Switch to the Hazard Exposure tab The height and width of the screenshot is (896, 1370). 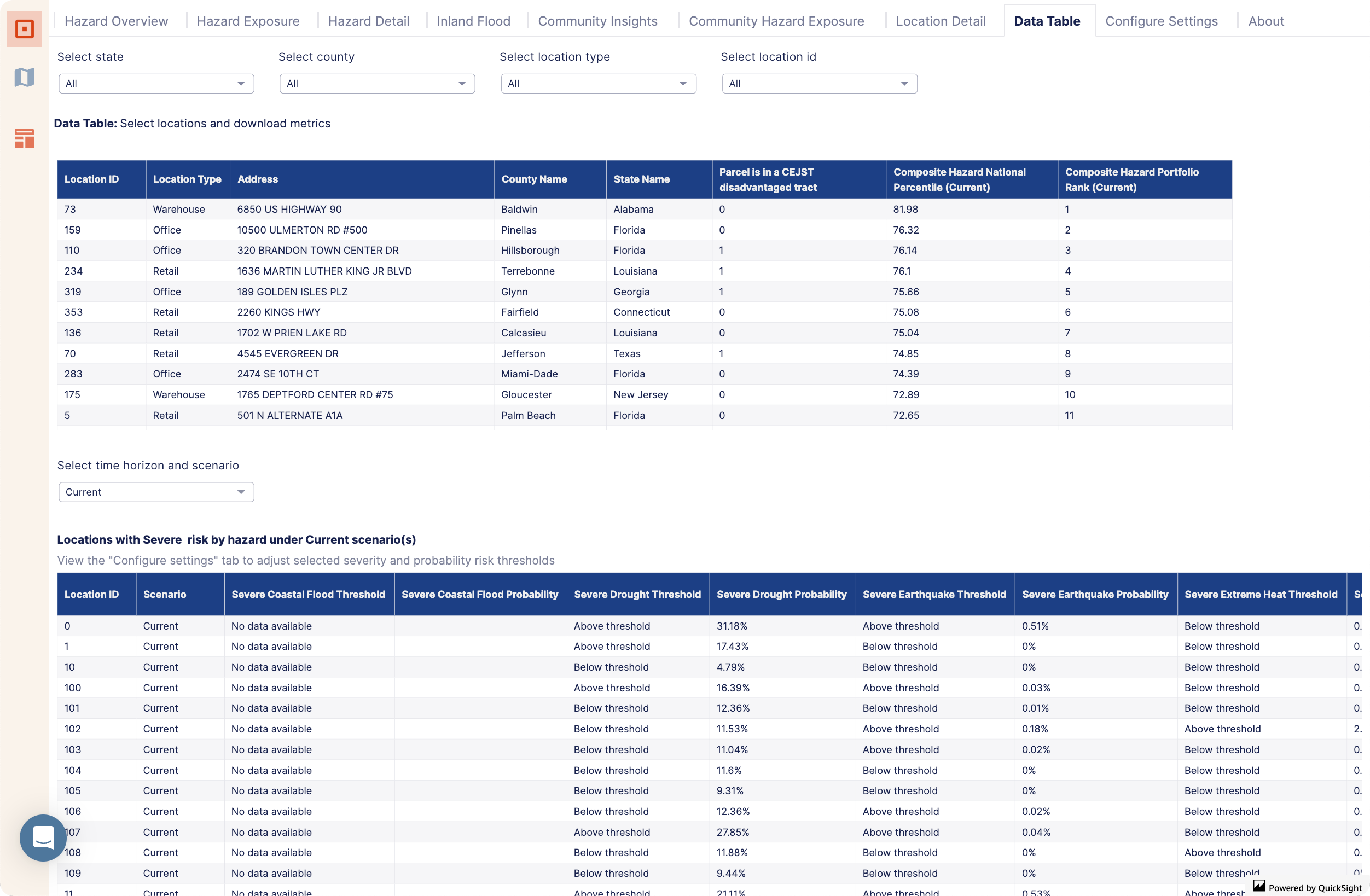pyautogui.click(x=248, y=21)
